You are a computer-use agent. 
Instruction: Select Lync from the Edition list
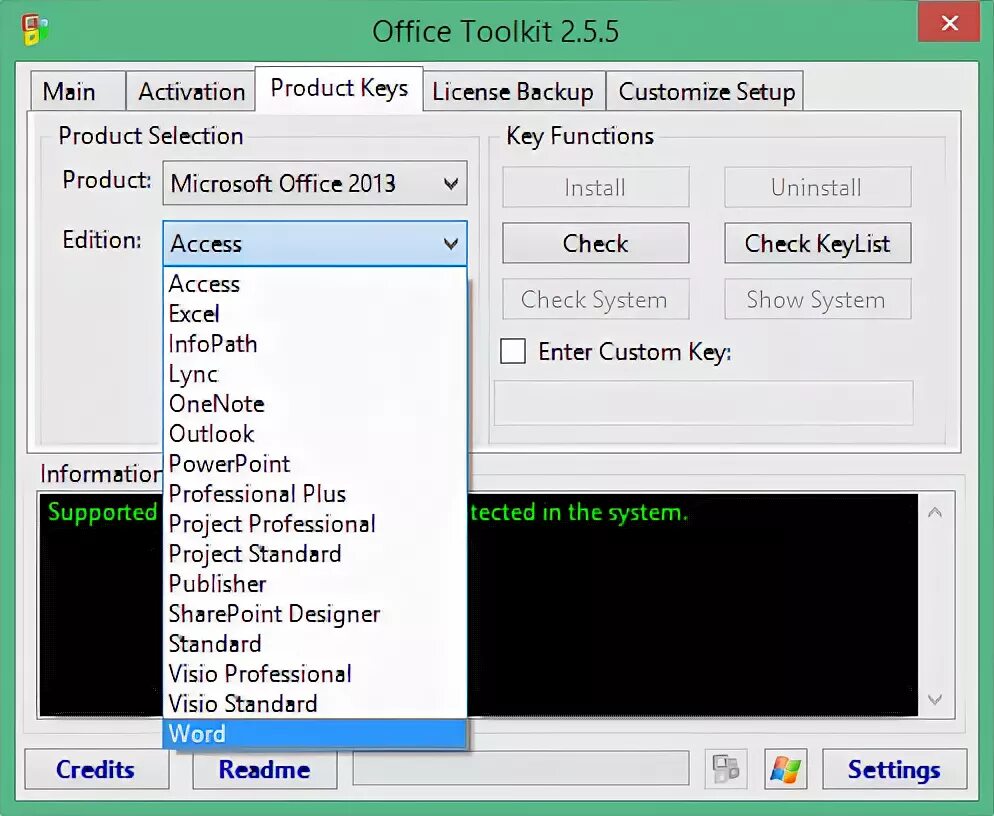coord(315,374)
